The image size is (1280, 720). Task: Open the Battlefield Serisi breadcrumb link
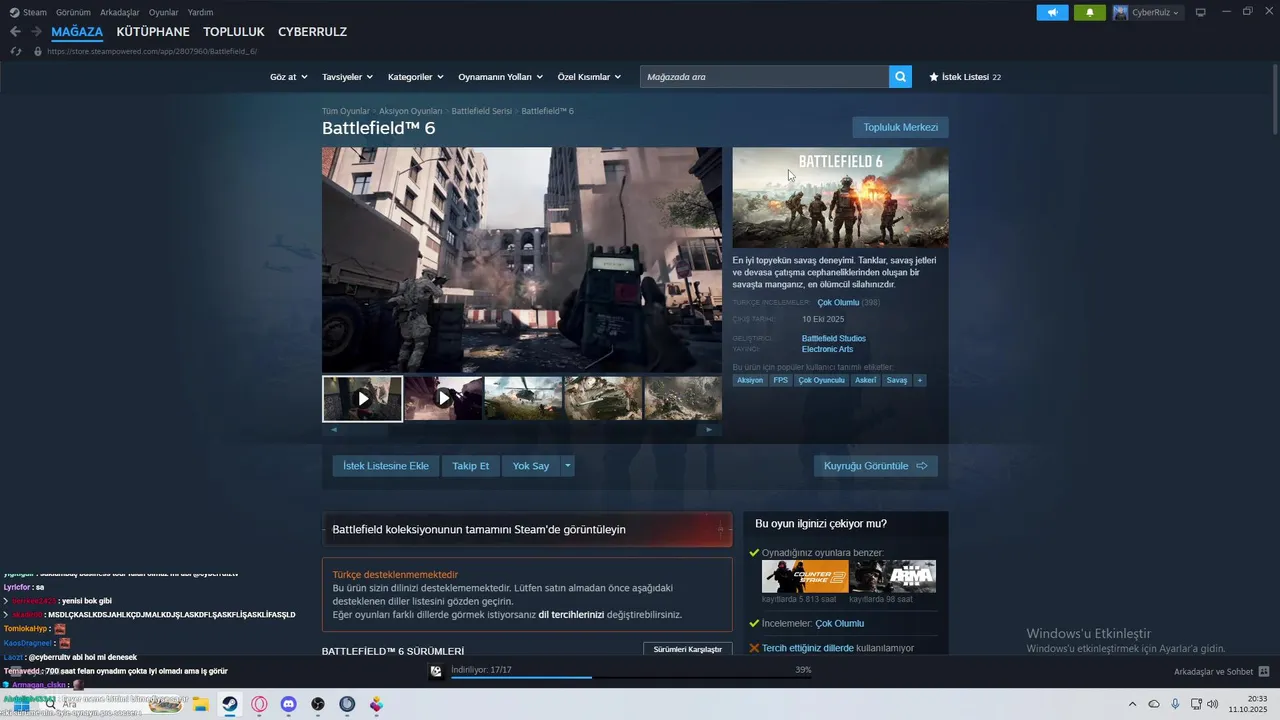(x=482, y=111)
